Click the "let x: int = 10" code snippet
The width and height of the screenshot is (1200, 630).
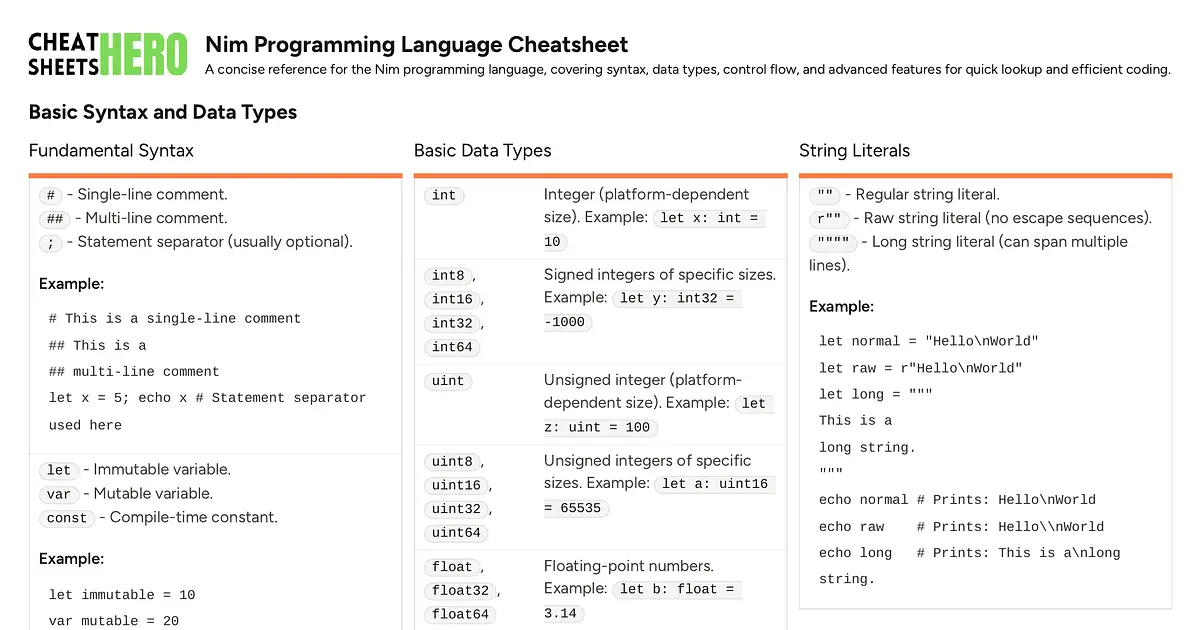(x=710, y=218)
